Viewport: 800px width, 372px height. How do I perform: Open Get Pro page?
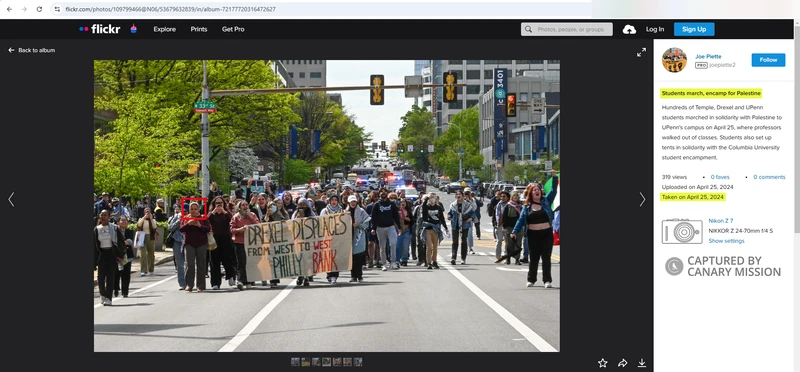233,29
